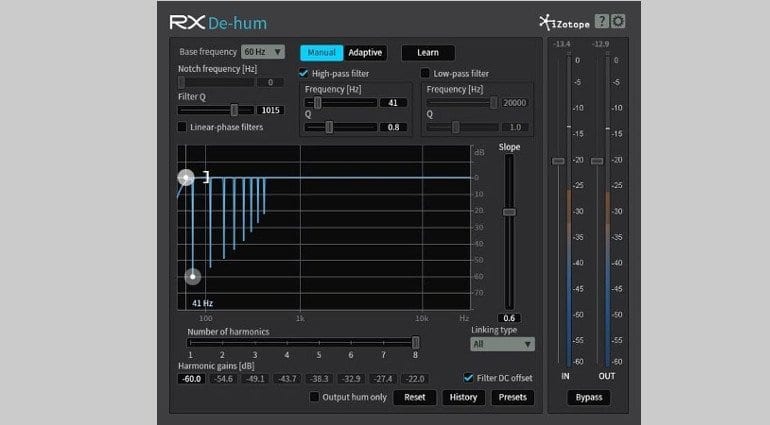Switch to Manual mode
Screen dimensions: 770x425
coord(321,53)
